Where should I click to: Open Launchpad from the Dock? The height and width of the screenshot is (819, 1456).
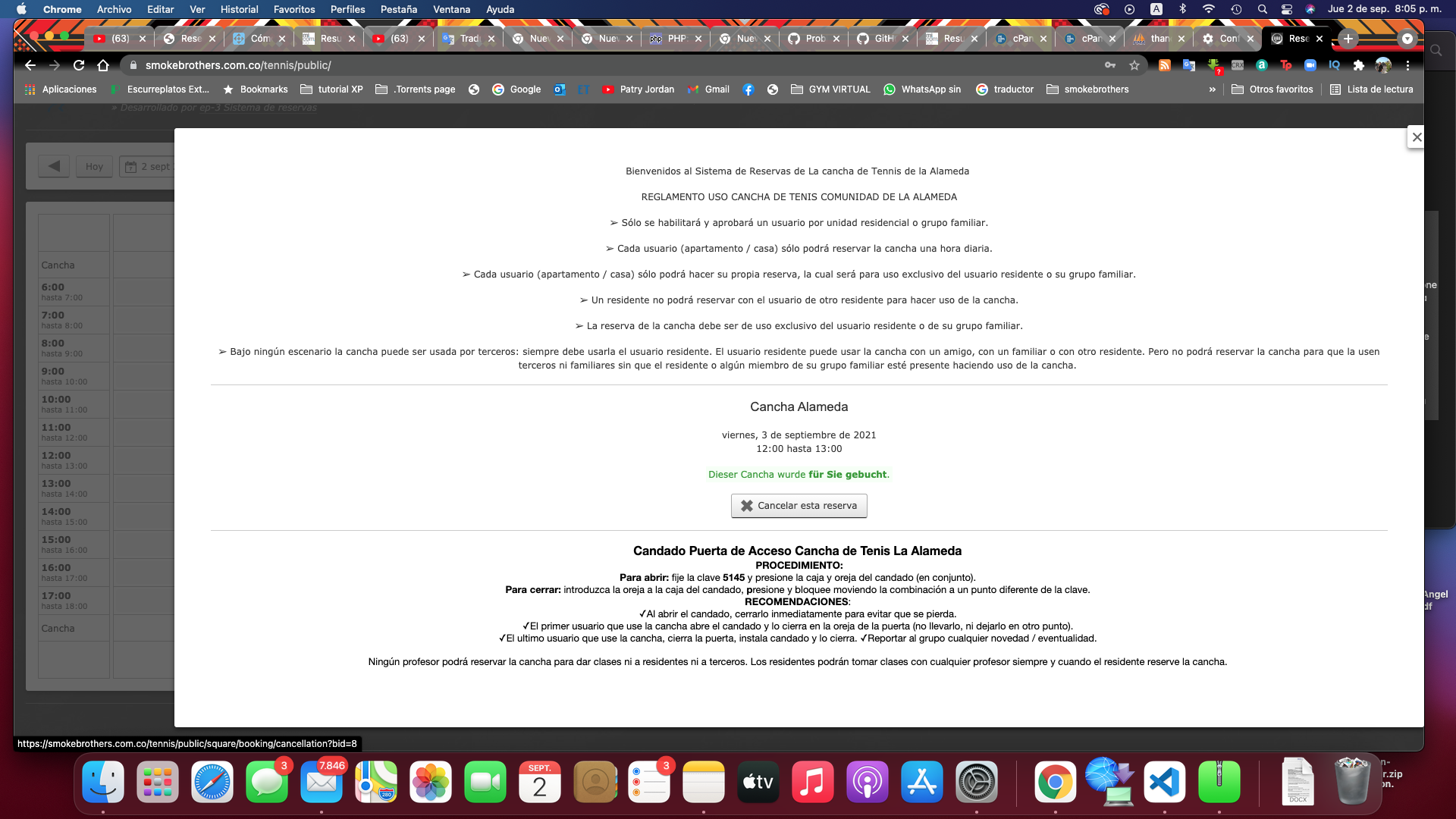coord(157,782)
